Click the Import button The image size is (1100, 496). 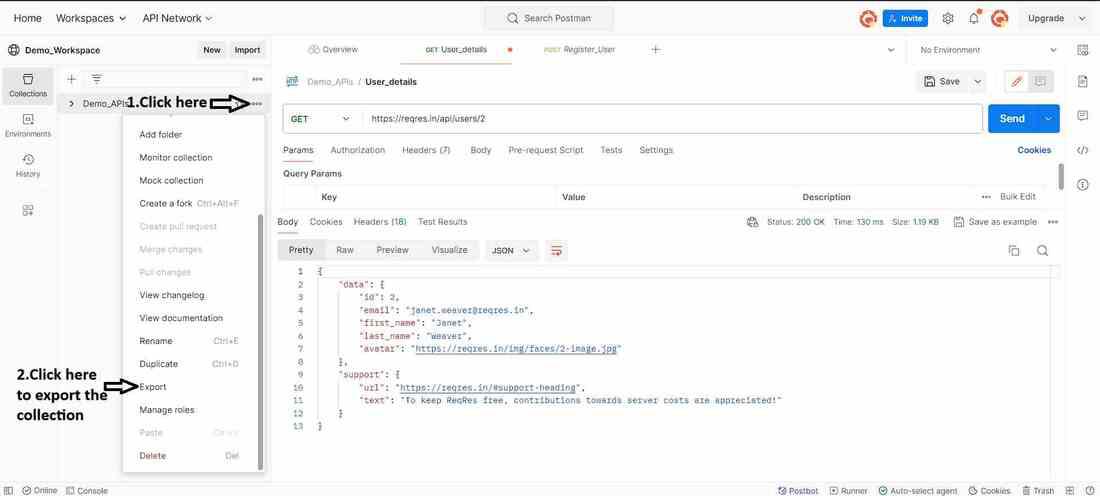coord(247,50)
